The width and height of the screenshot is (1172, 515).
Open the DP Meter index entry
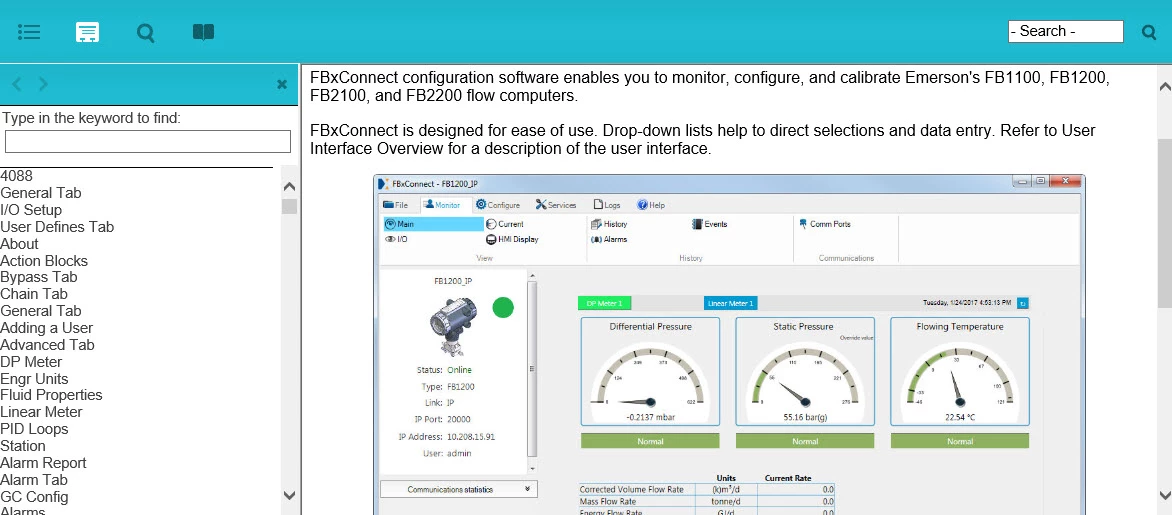(x=31, y=362)
